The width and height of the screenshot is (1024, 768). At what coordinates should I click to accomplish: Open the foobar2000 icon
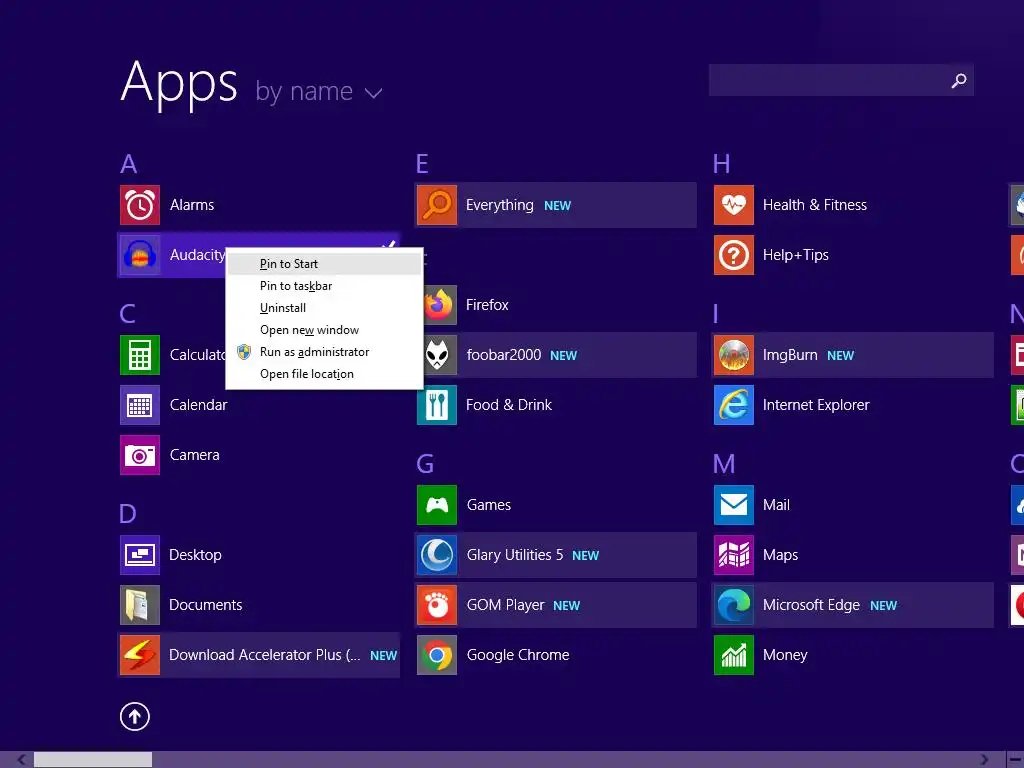point(440,355)
